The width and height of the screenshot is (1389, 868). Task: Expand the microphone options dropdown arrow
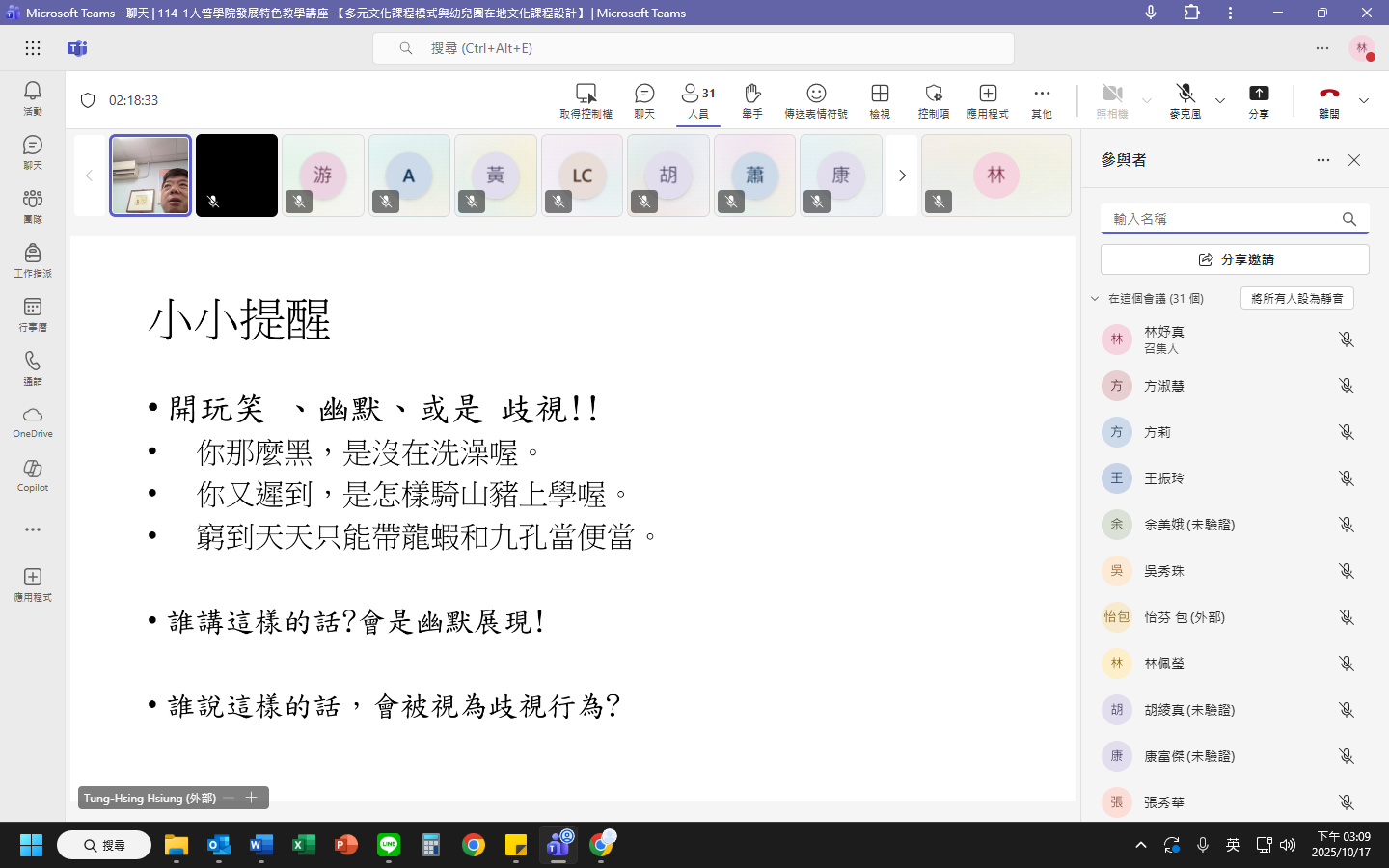(x=1220, y=100)
